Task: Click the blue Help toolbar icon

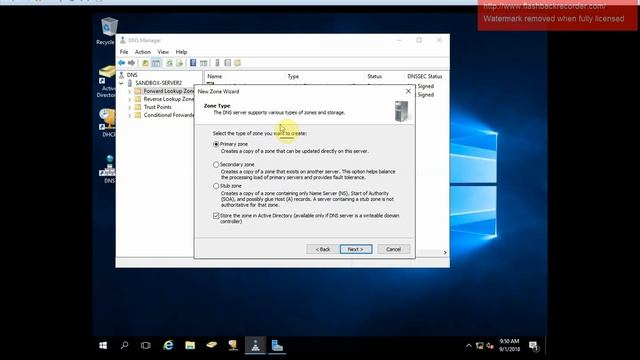Action: coord(193,63)
